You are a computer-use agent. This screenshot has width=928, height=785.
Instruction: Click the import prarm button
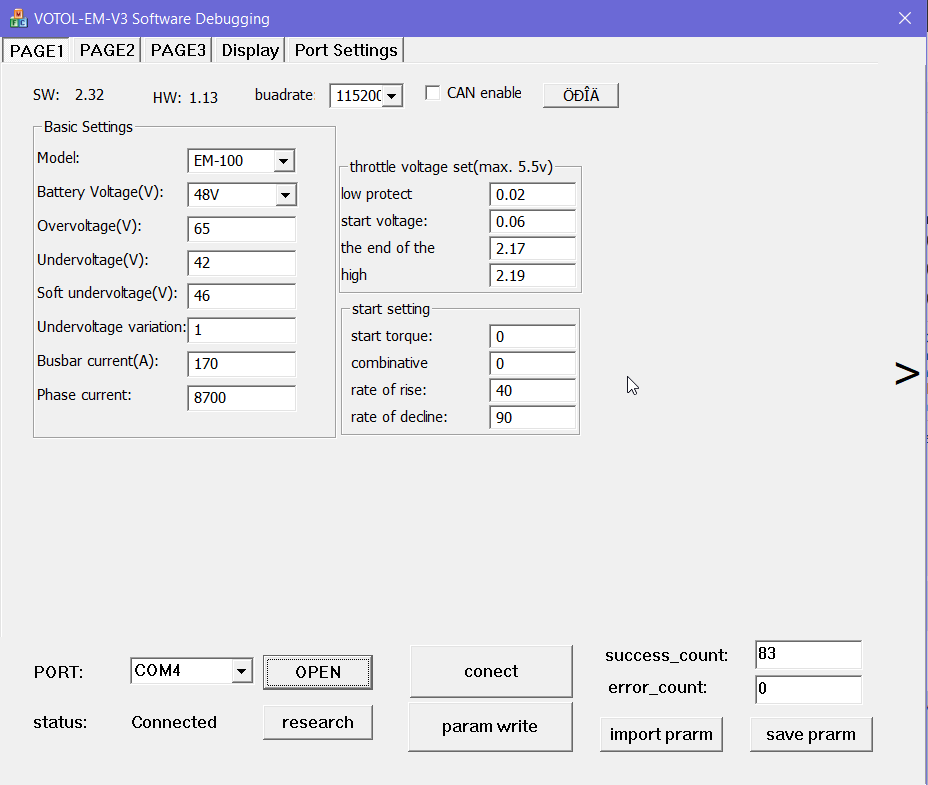pos(661,734)
